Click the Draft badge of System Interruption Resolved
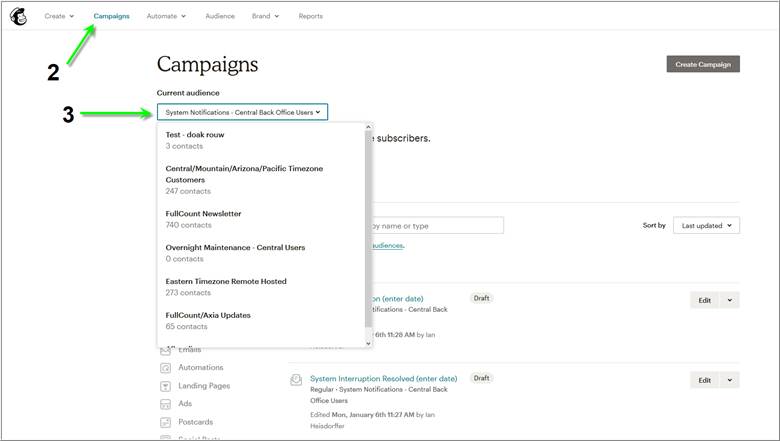This screenshot has width=780, height=441. (481, 378)
